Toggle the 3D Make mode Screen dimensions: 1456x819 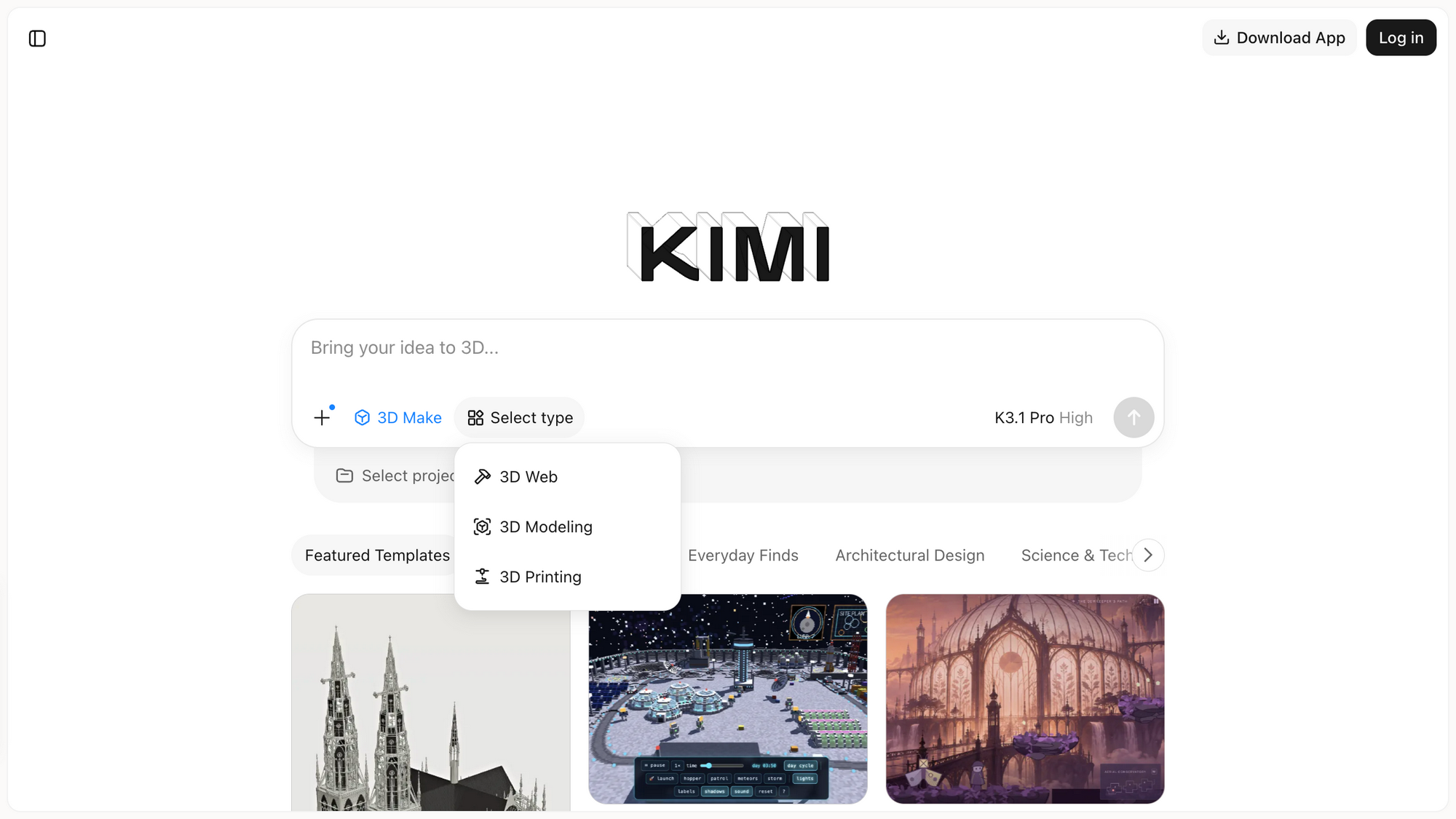pyautogui.click(x=397, y=418)
